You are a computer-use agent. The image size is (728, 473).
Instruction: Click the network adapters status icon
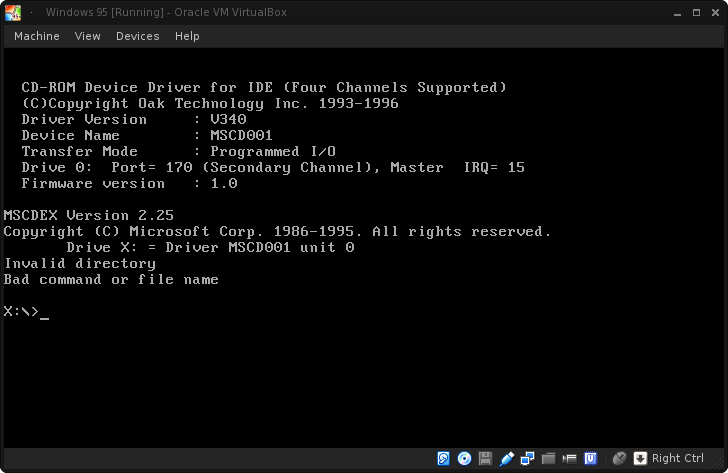click(x=527, y=459)
